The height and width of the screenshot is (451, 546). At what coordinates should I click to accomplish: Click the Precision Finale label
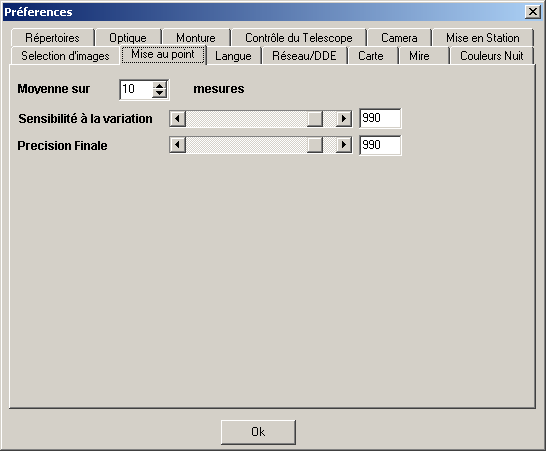click(x=62, y=146)
